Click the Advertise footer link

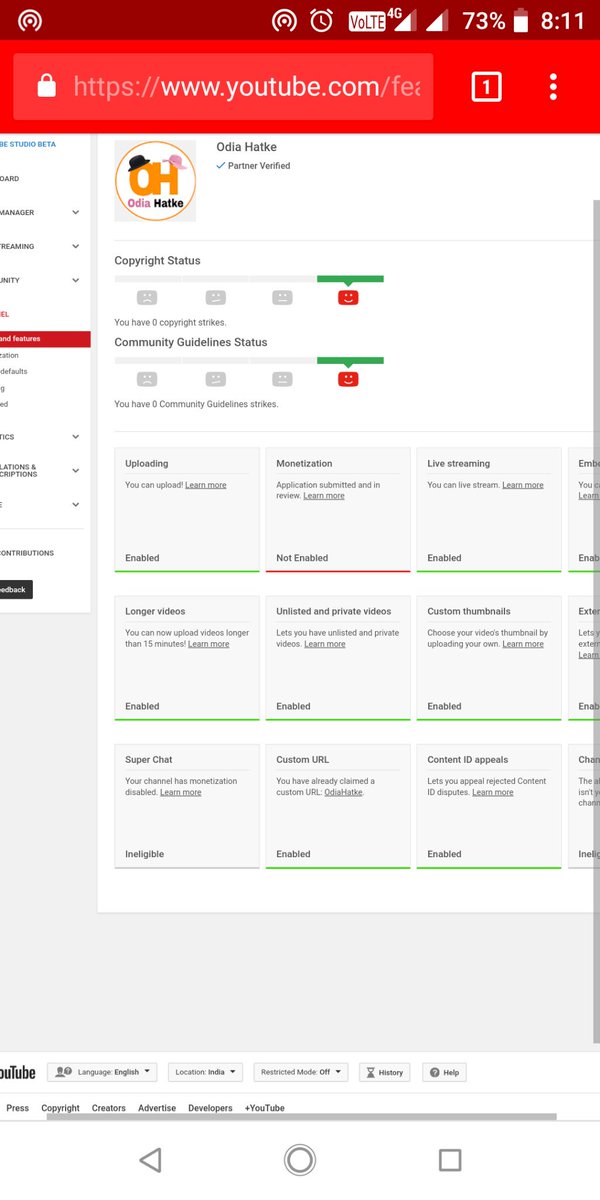[157, 1108]
